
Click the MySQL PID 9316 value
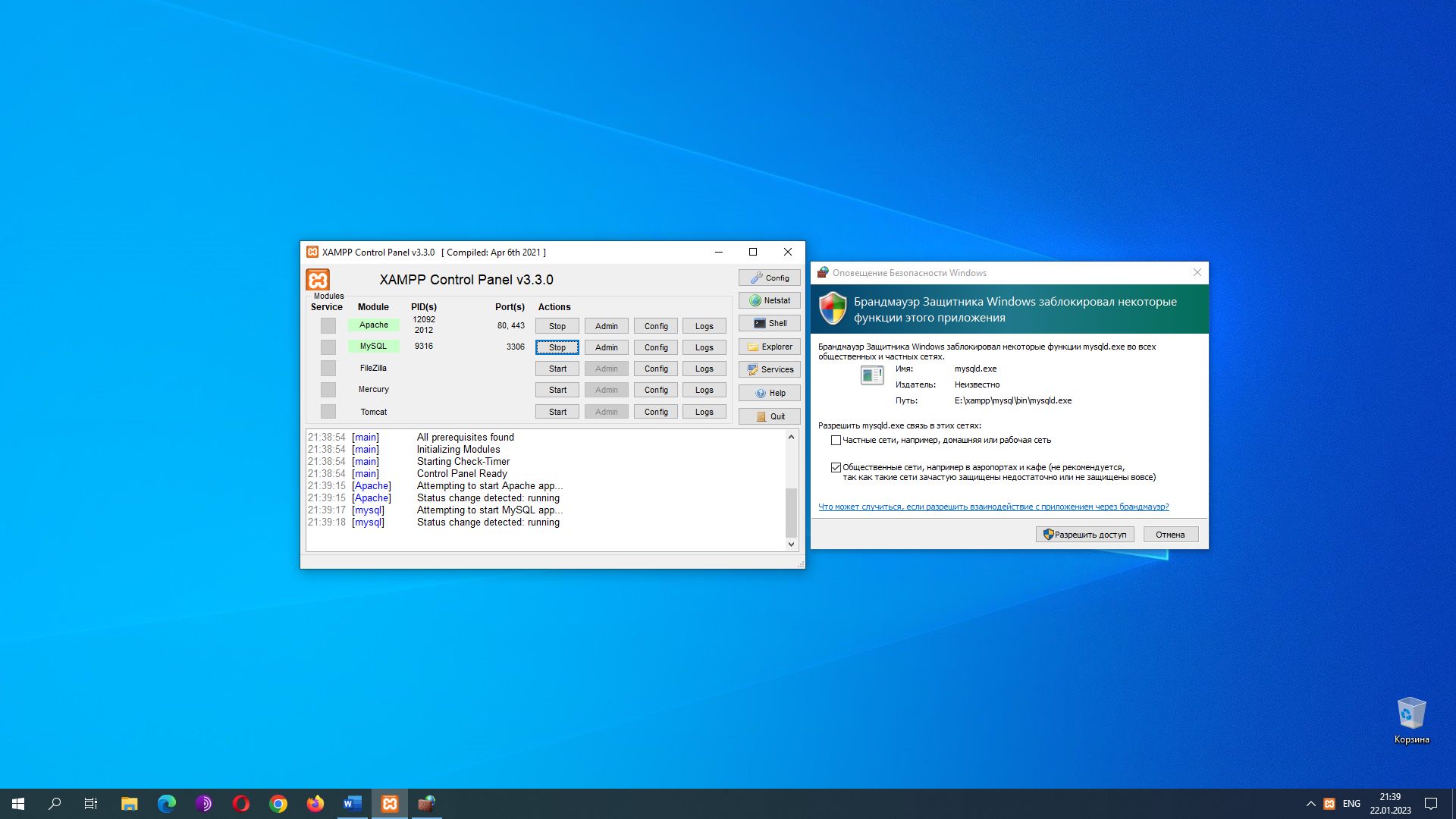(x=424, y=346)
